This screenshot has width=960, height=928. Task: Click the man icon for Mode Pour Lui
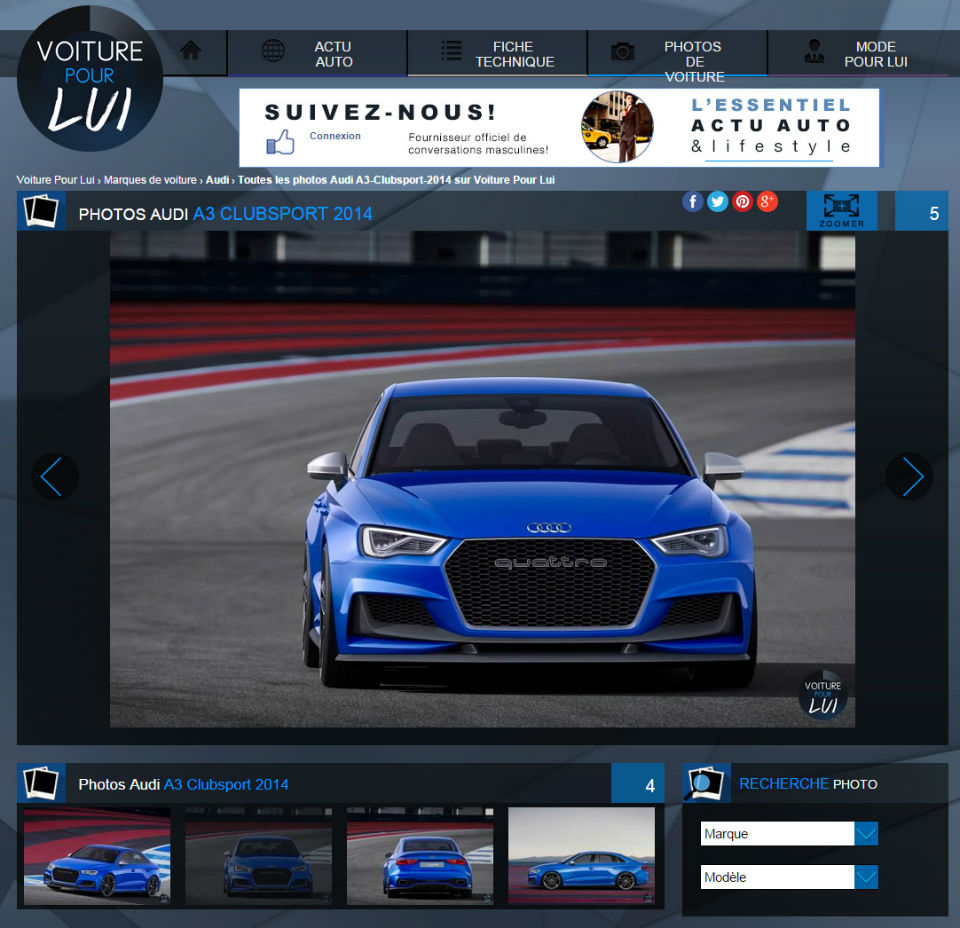[x=814, y=51]
